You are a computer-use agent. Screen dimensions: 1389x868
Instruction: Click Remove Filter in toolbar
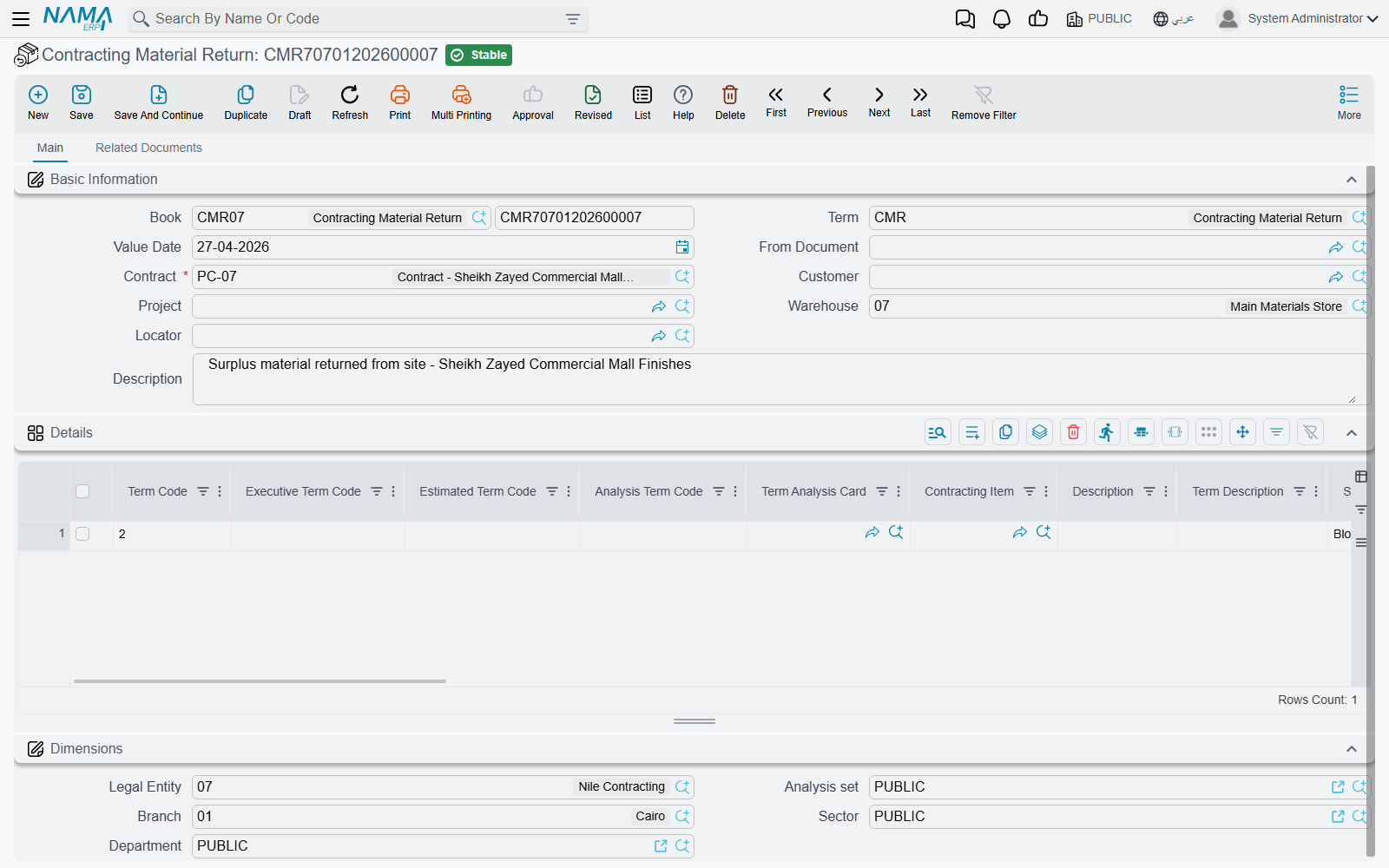[x=984, y=102]
